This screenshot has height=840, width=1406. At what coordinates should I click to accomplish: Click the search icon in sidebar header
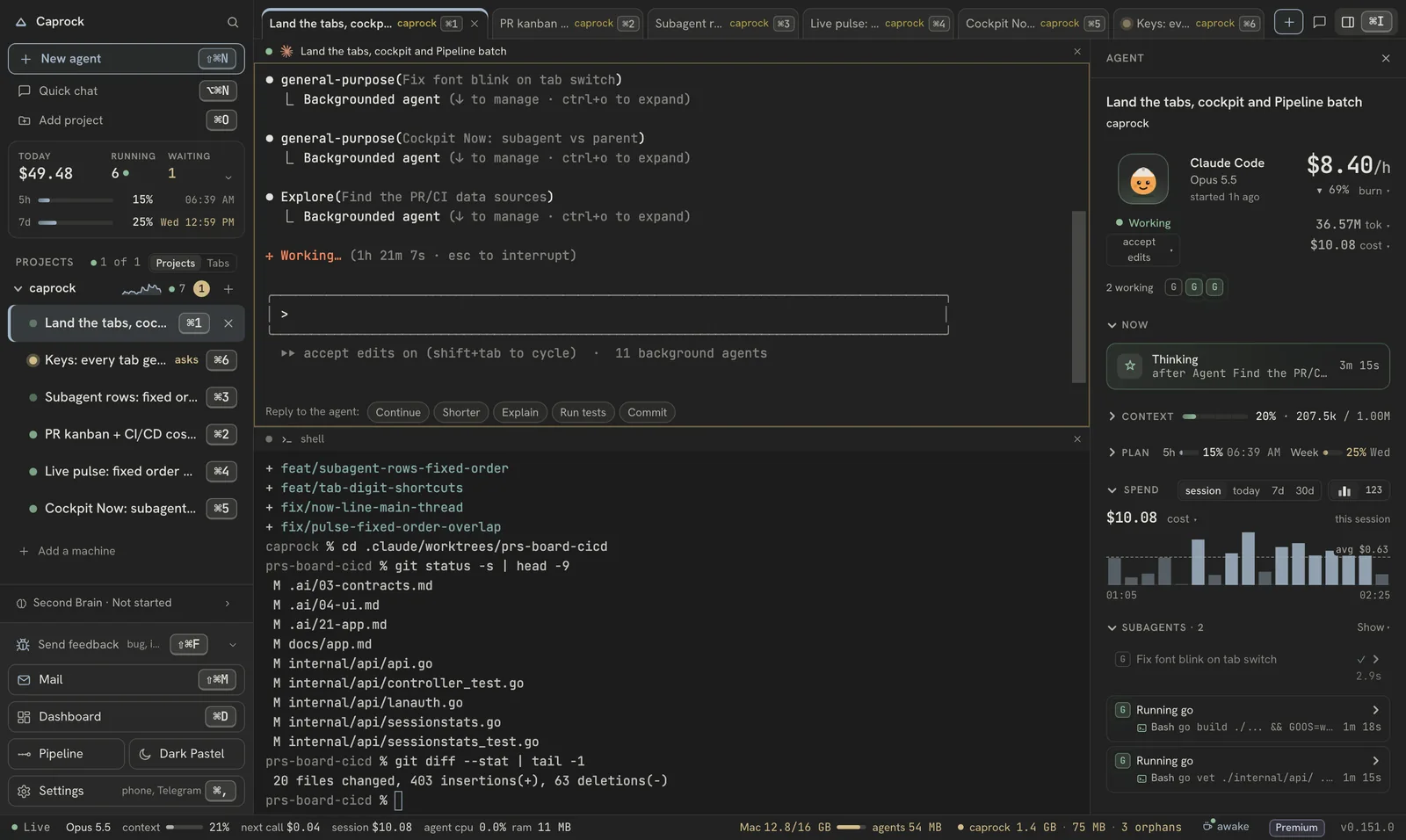(232, 22)
